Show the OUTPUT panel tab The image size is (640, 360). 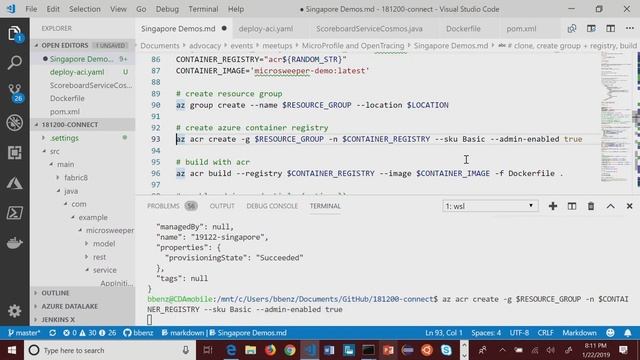222,206
